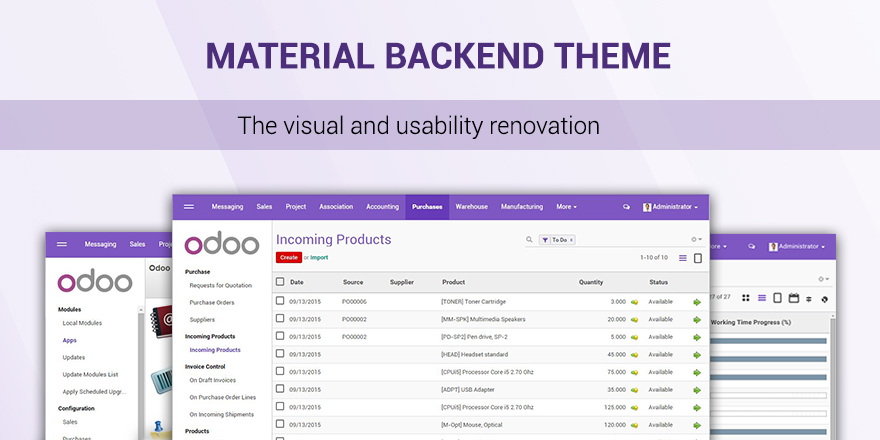Switch to form view in Incoming Products
Screen dimensions: 880x440
point(698,258)
